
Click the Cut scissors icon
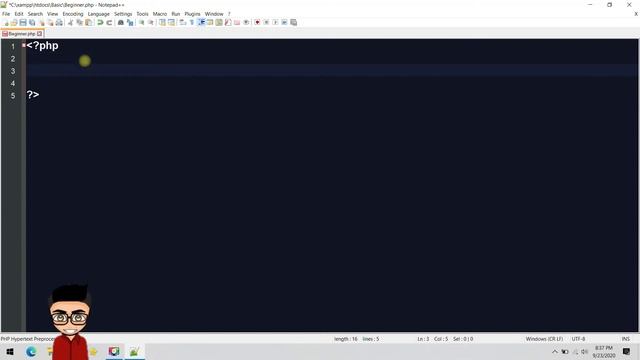(x=70, y=22)
